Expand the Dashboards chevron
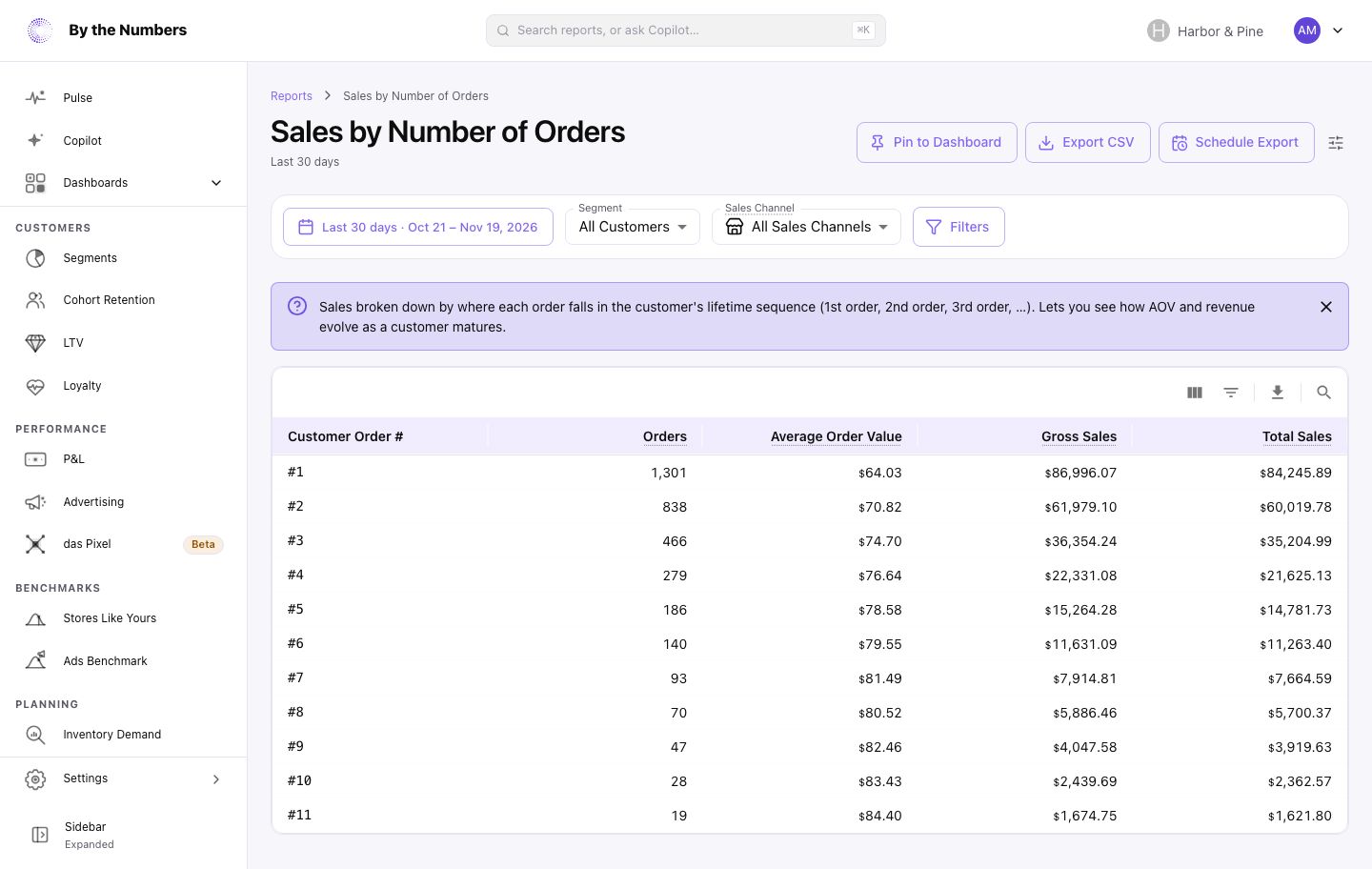 216,183
